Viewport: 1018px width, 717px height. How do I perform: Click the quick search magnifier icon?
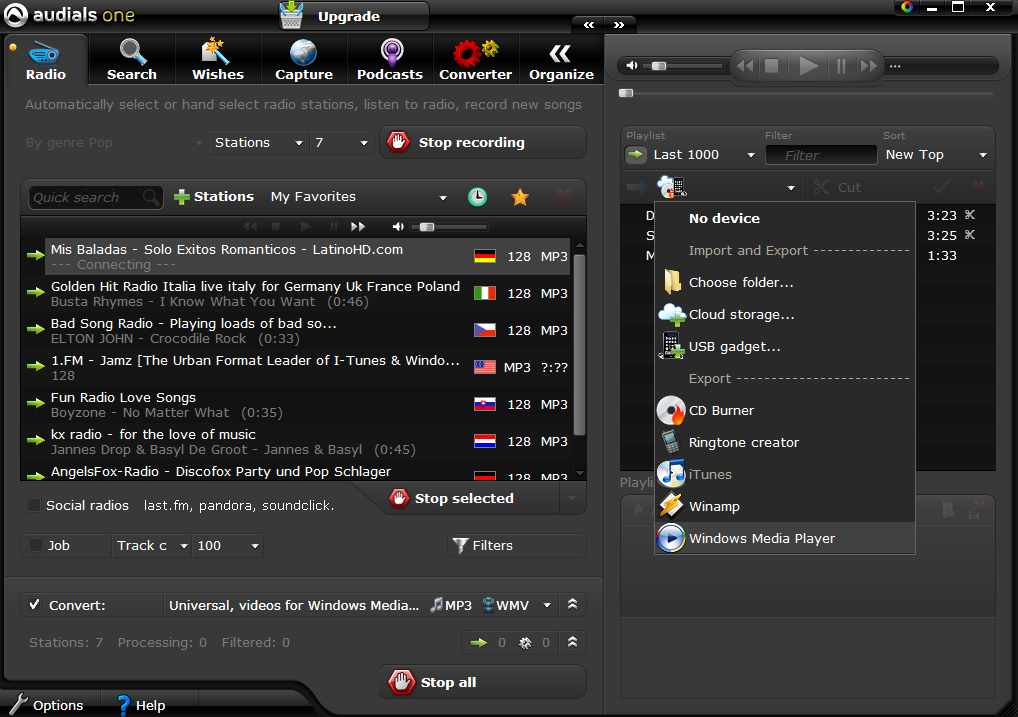151,197
